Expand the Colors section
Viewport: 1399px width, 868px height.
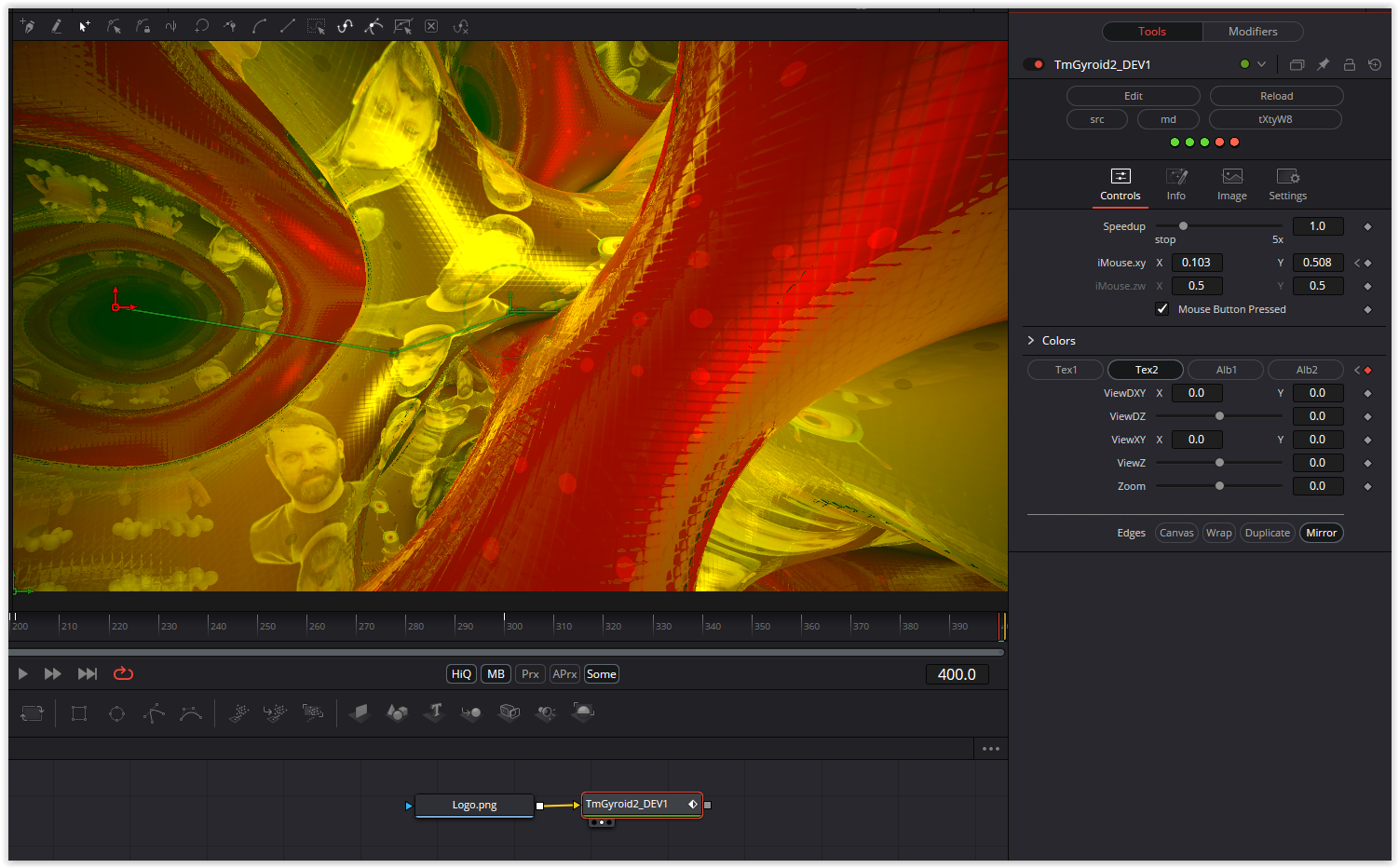[x=1031, y=341]
